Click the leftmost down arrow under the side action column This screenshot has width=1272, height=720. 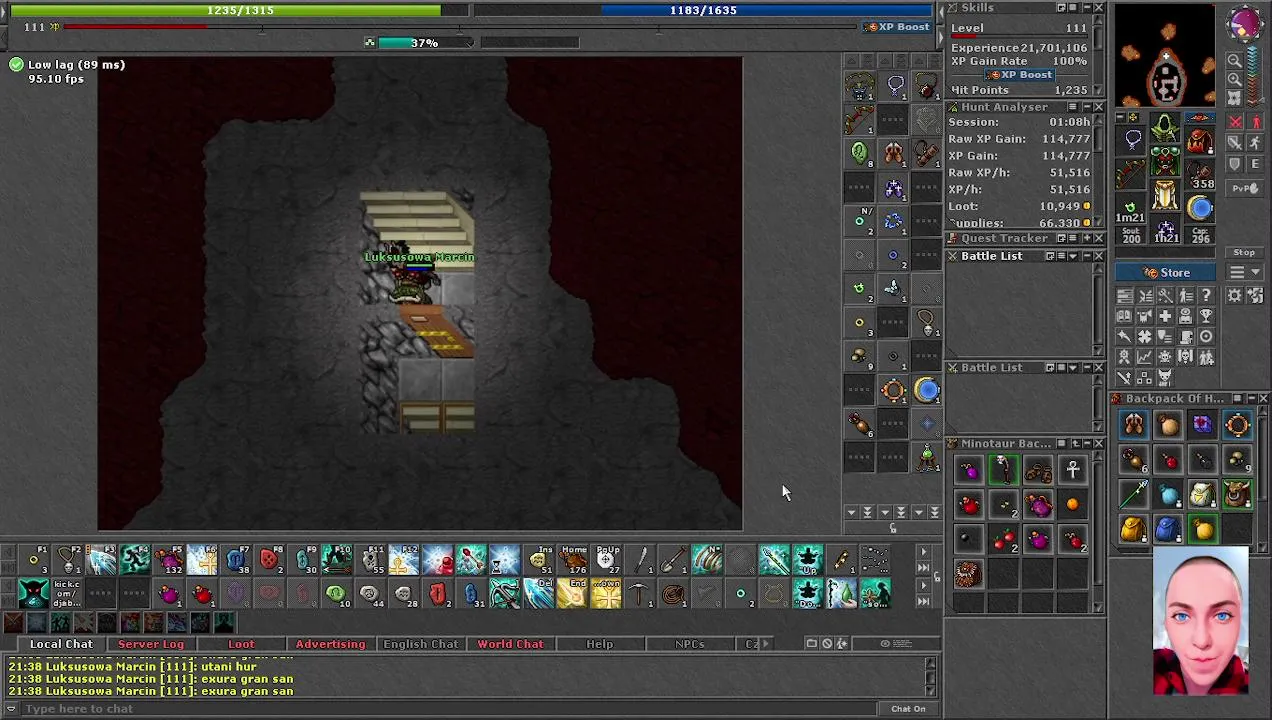coord(852,513)
